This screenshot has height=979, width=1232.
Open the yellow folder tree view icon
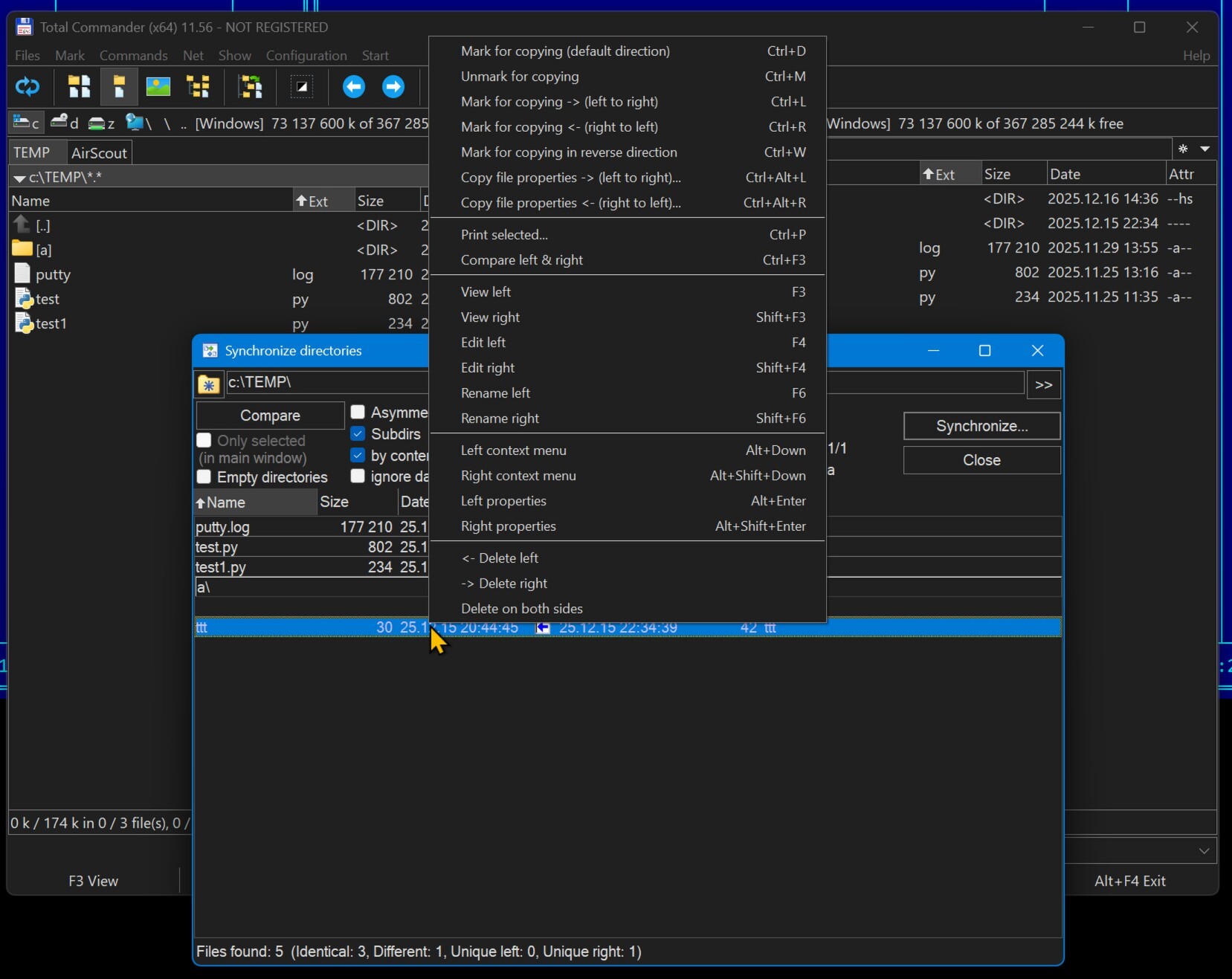tap(198, 87)
